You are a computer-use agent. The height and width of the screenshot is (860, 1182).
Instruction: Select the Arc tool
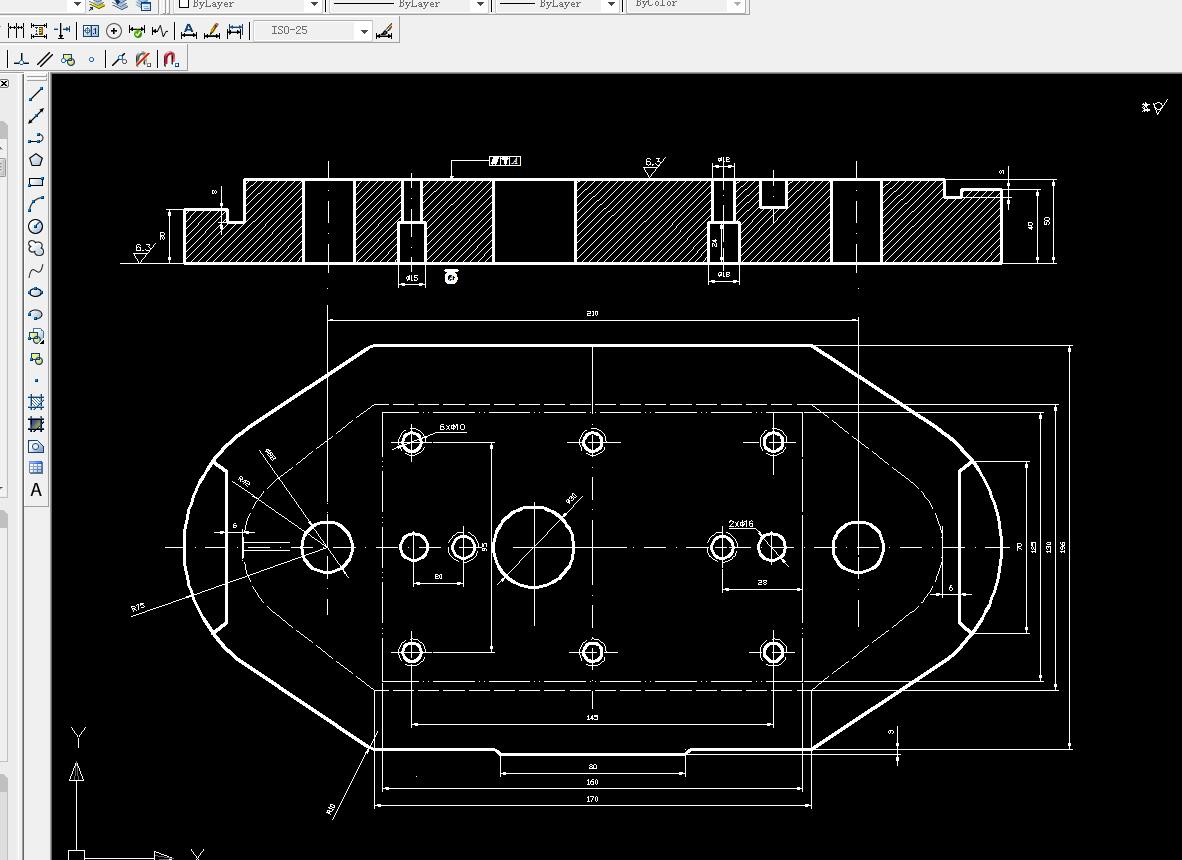tap(35, 204)
